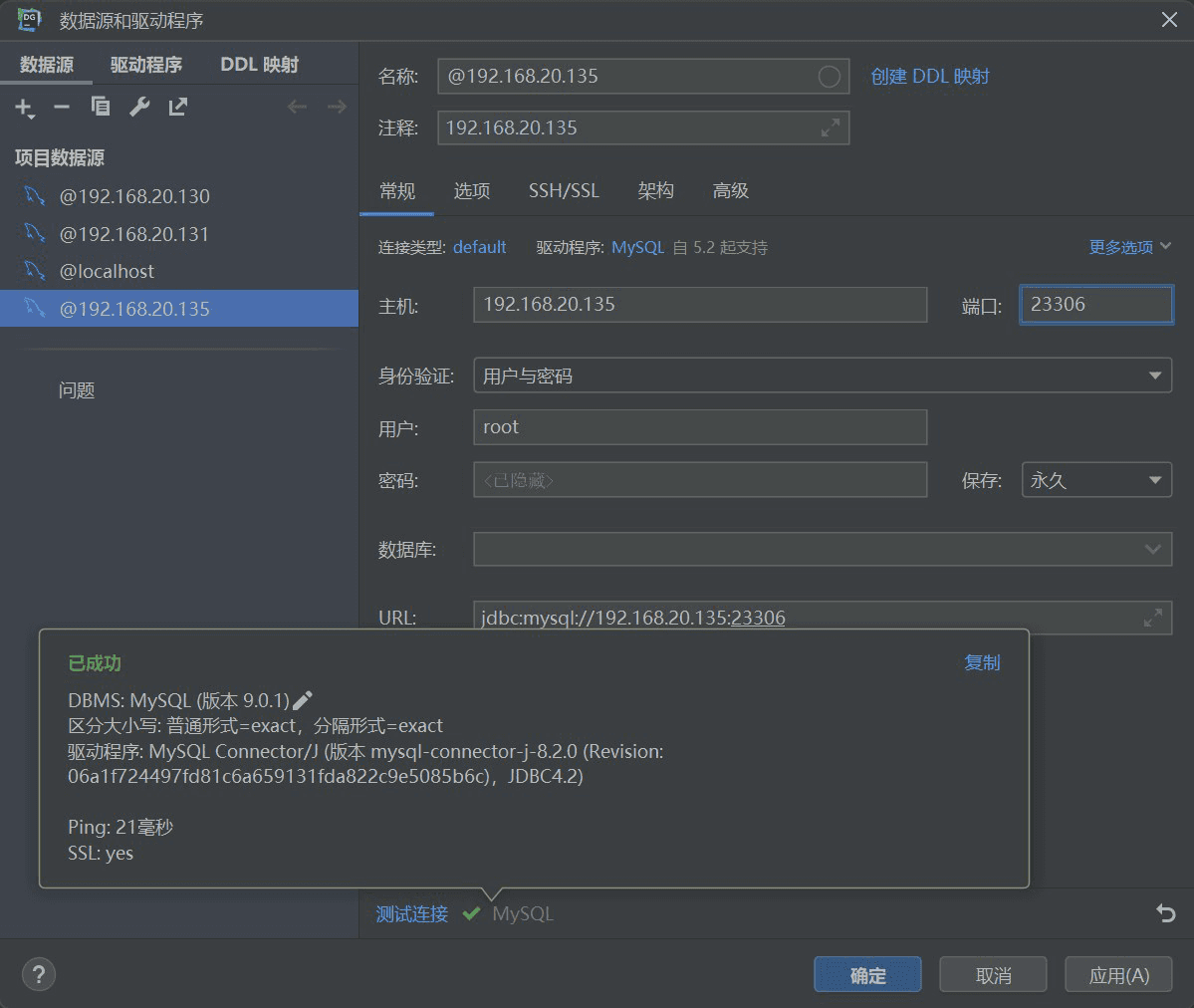The width and height of the screenshot is (1194, 1008).
Task: Click the SSL: yes text
Action: [101, 853]
